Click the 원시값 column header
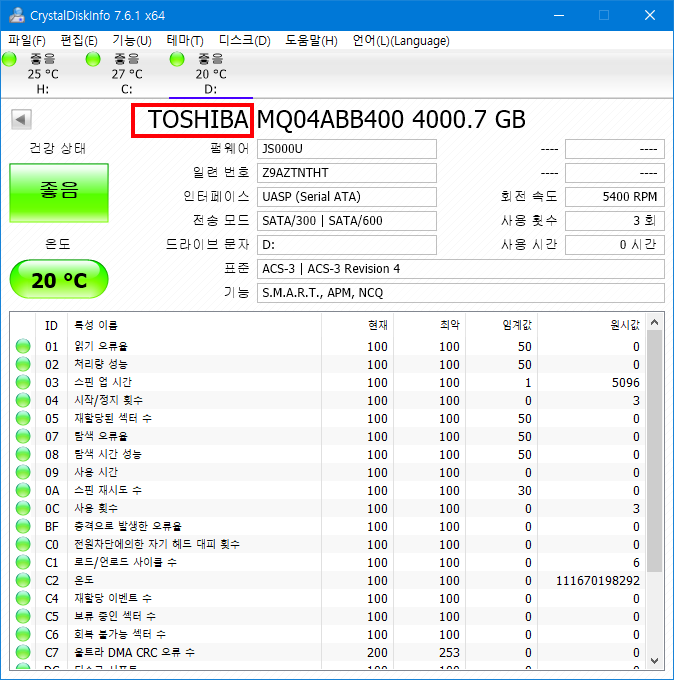 point(592,325)
